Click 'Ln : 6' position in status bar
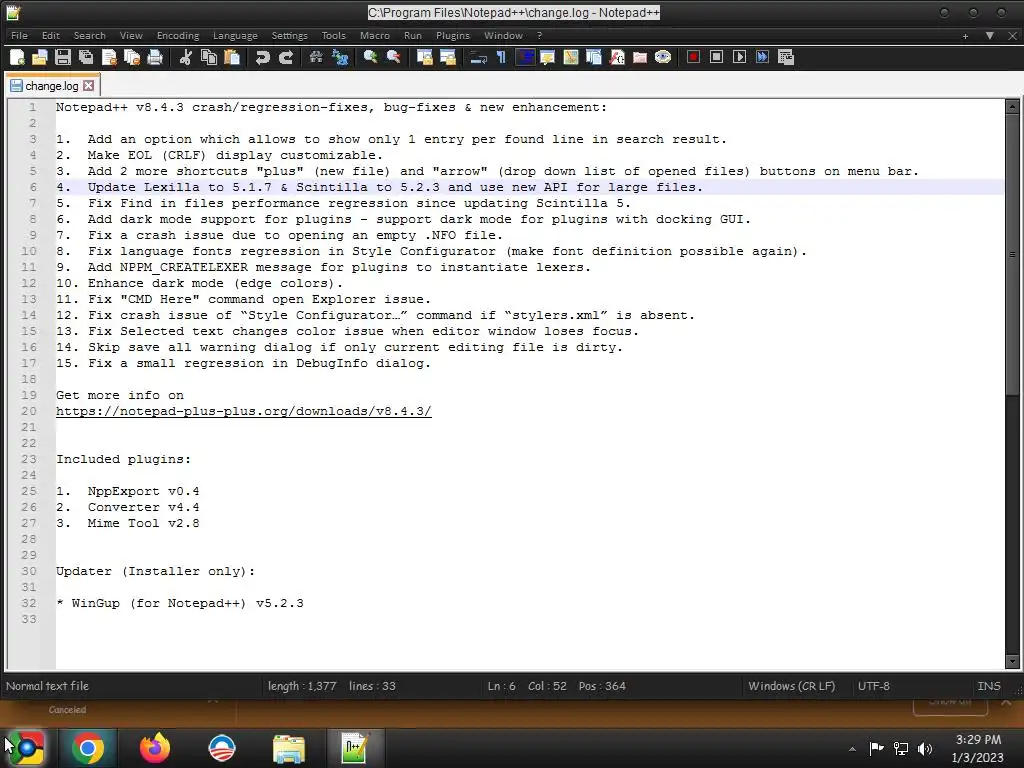 (502, 686)
